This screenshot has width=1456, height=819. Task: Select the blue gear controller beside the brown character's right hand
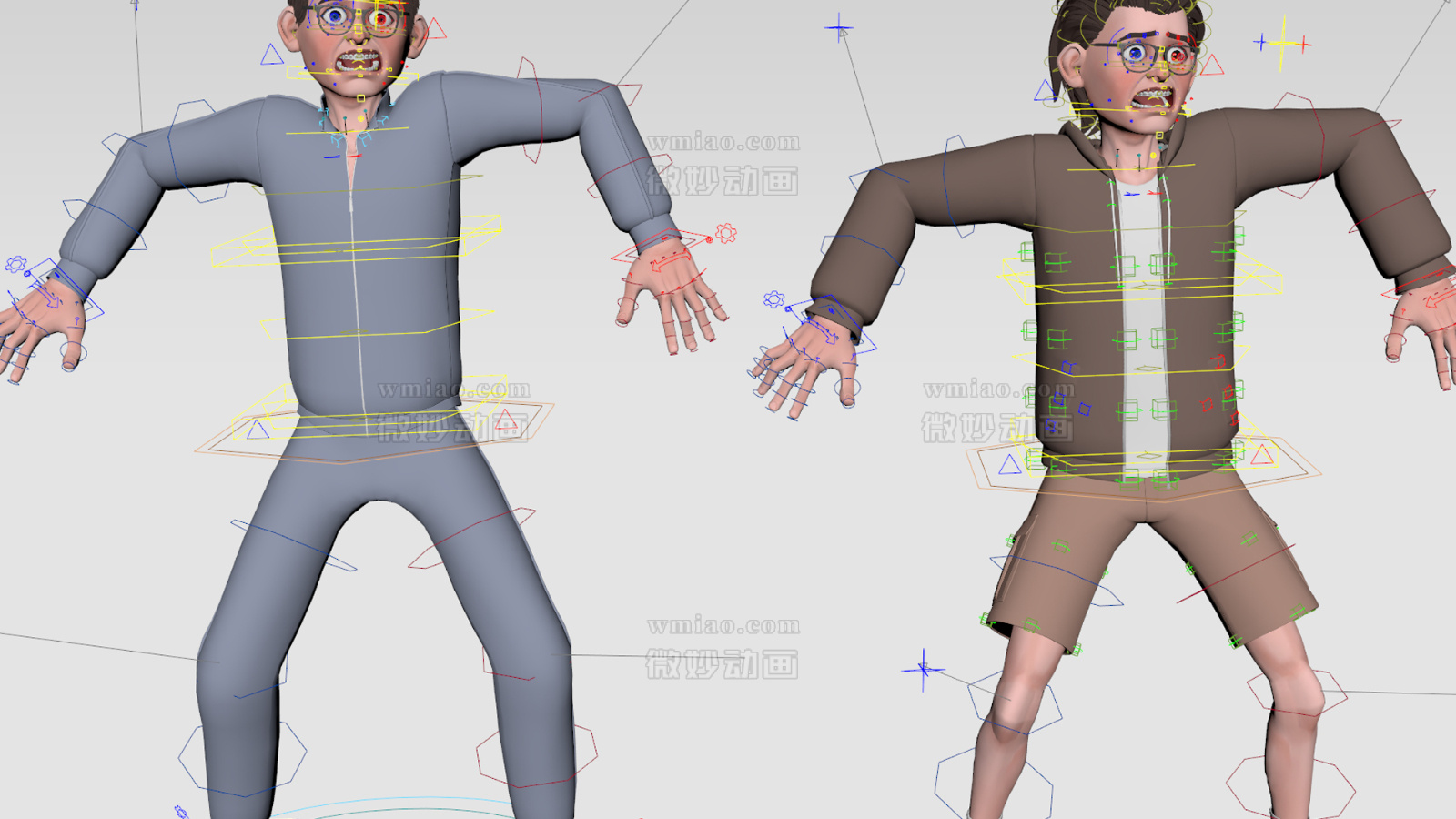(x=774, y=298)
